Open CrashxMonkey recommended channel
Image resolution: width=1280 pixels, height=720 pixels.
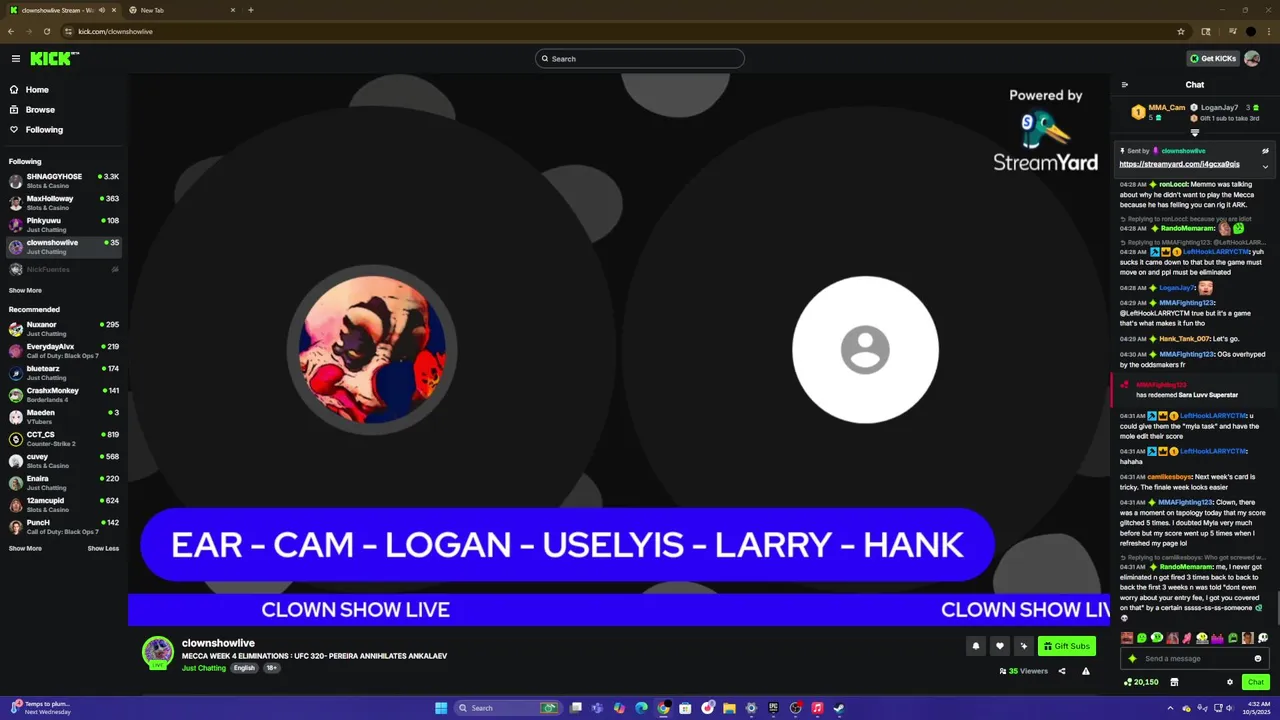[64, 394]
